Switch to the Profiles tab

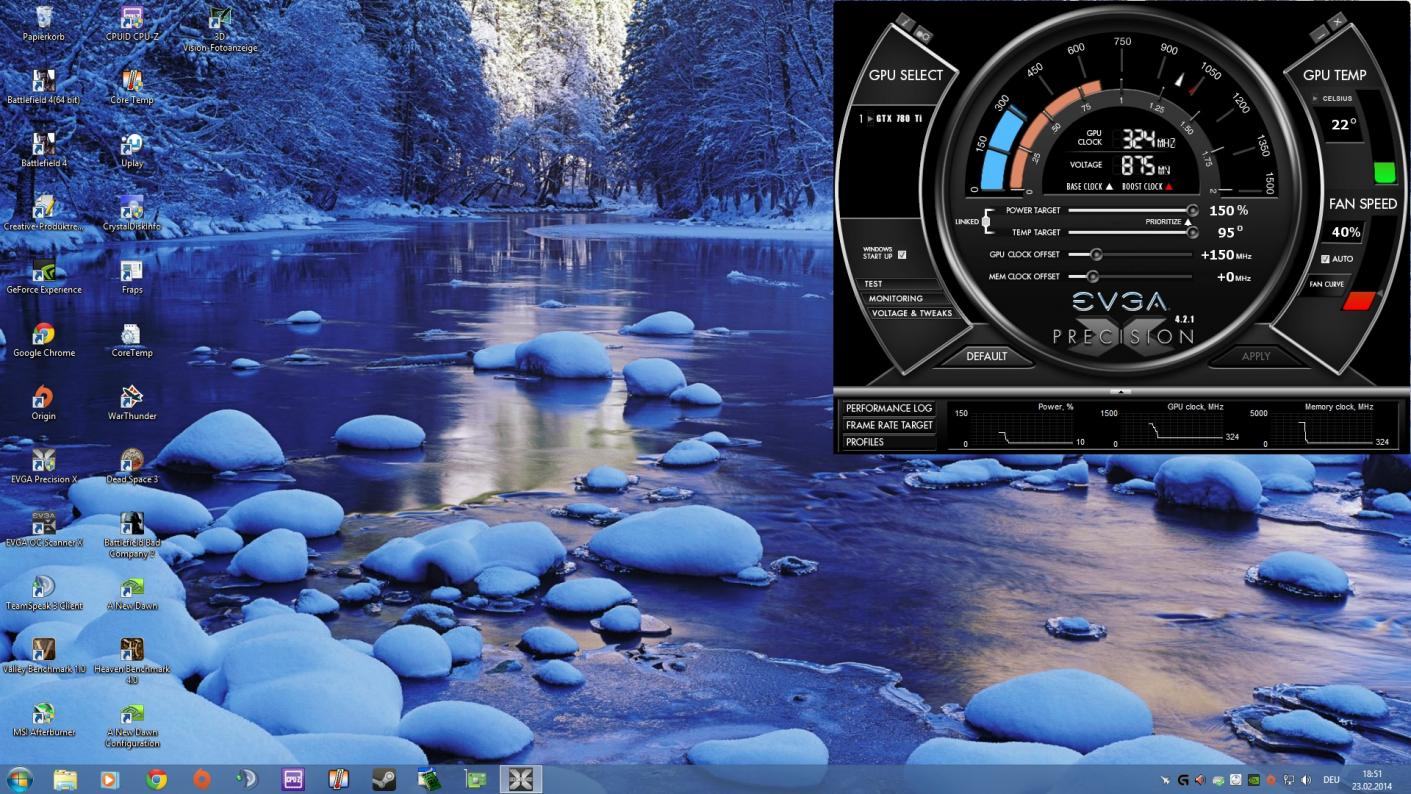pyautogui.click(x=888, y=442)
